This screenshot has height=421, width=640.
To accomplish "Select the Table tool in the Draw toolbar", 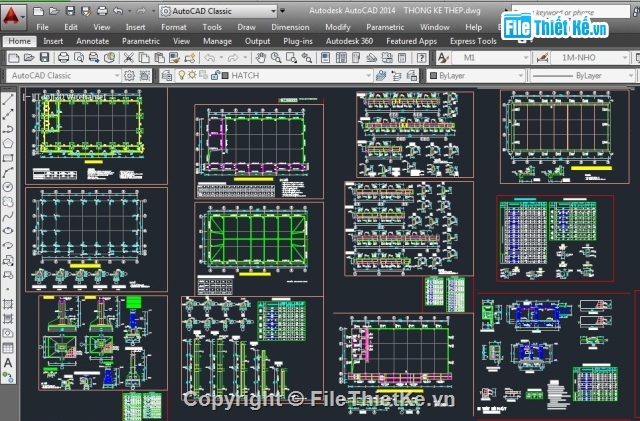I will [x=8, y=348].
